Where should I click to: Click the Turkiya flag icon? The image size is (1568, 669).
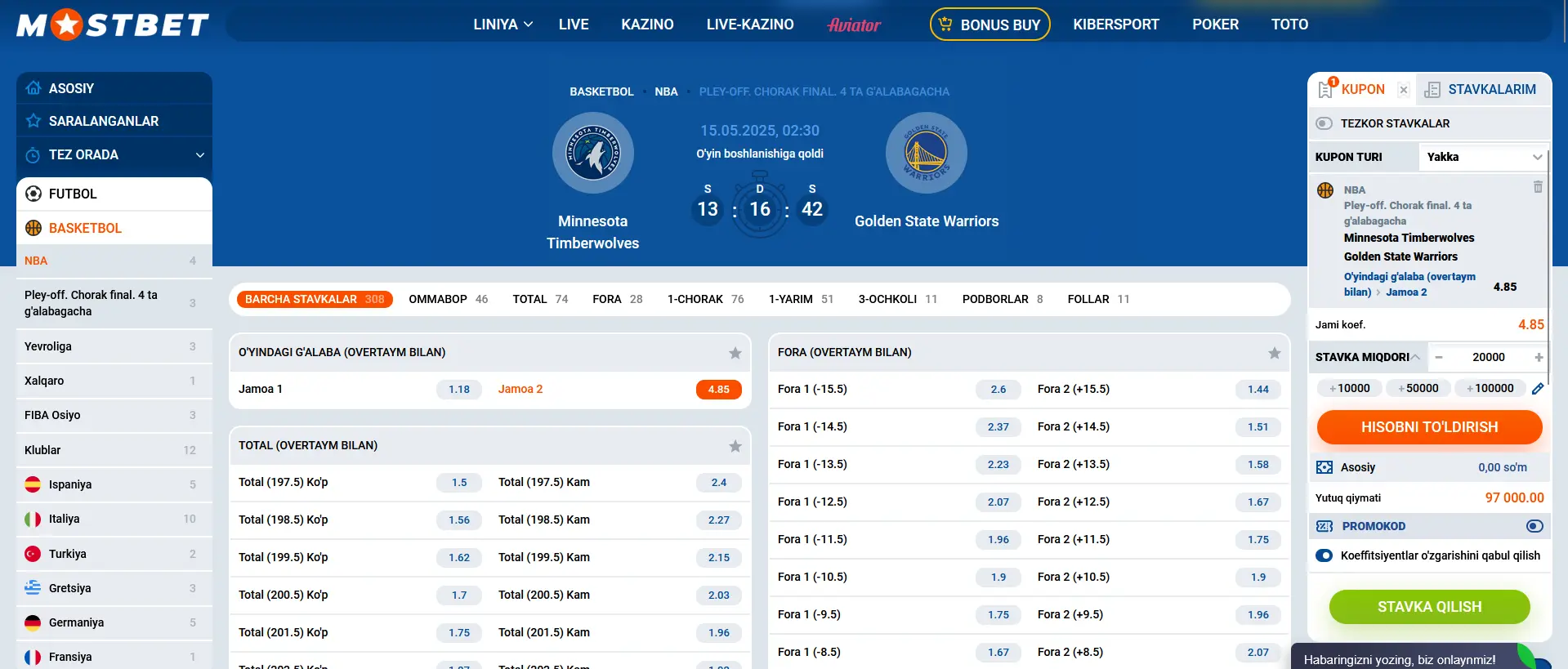[33, 554]
